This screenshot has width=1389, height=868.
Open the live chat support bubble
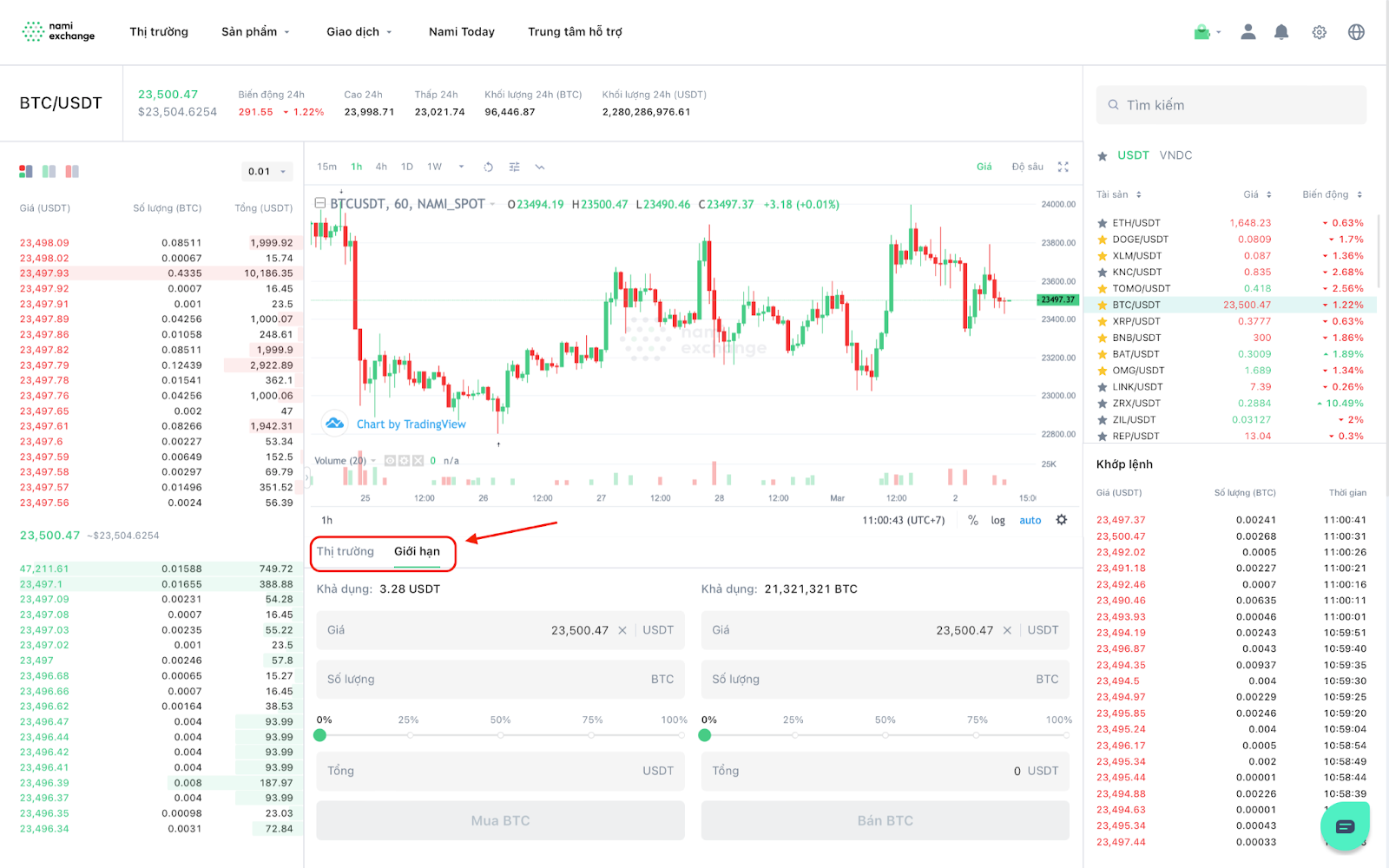pyautogui.click(x=1345, y=826)
